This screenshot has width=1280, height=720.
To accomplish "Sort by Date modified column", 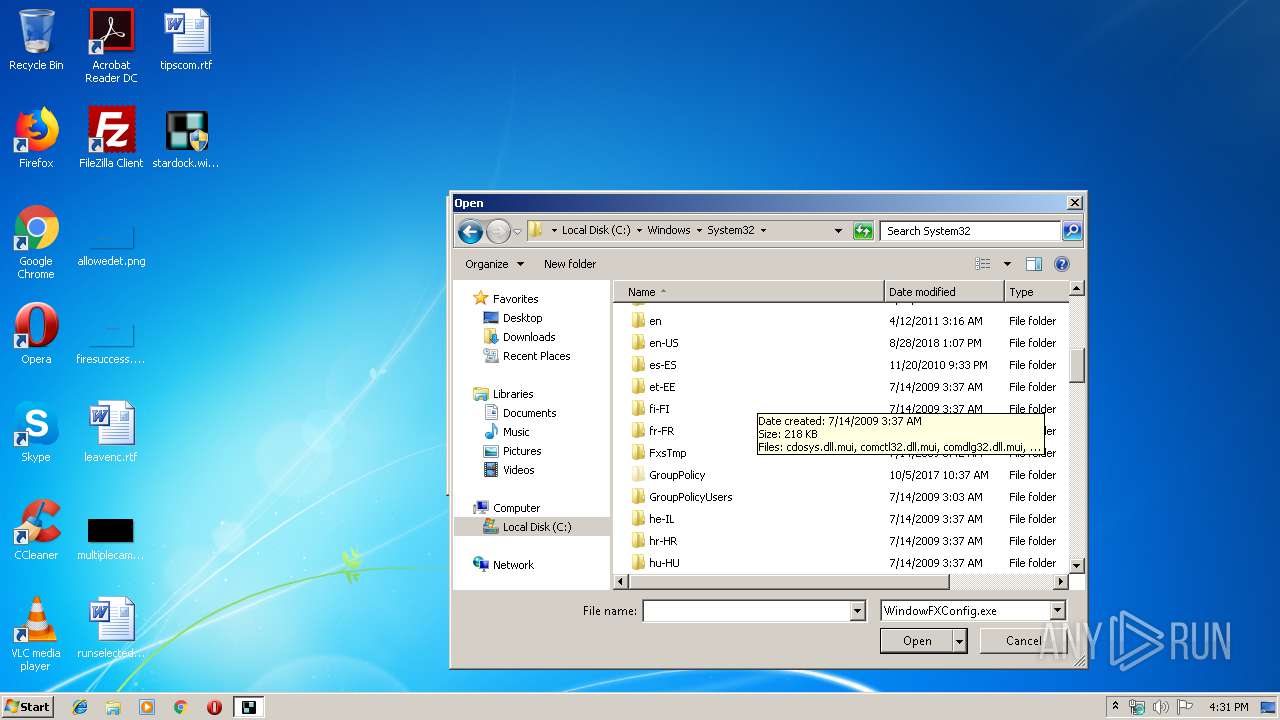I will coord(944,292).
